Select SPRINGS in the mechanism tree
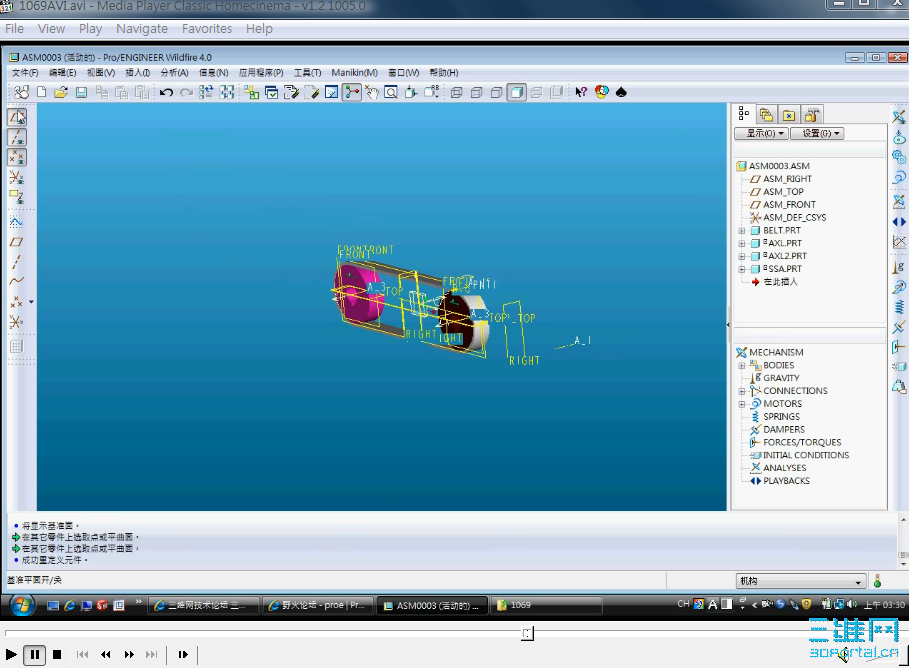The image size is (909, 668). 780,417
